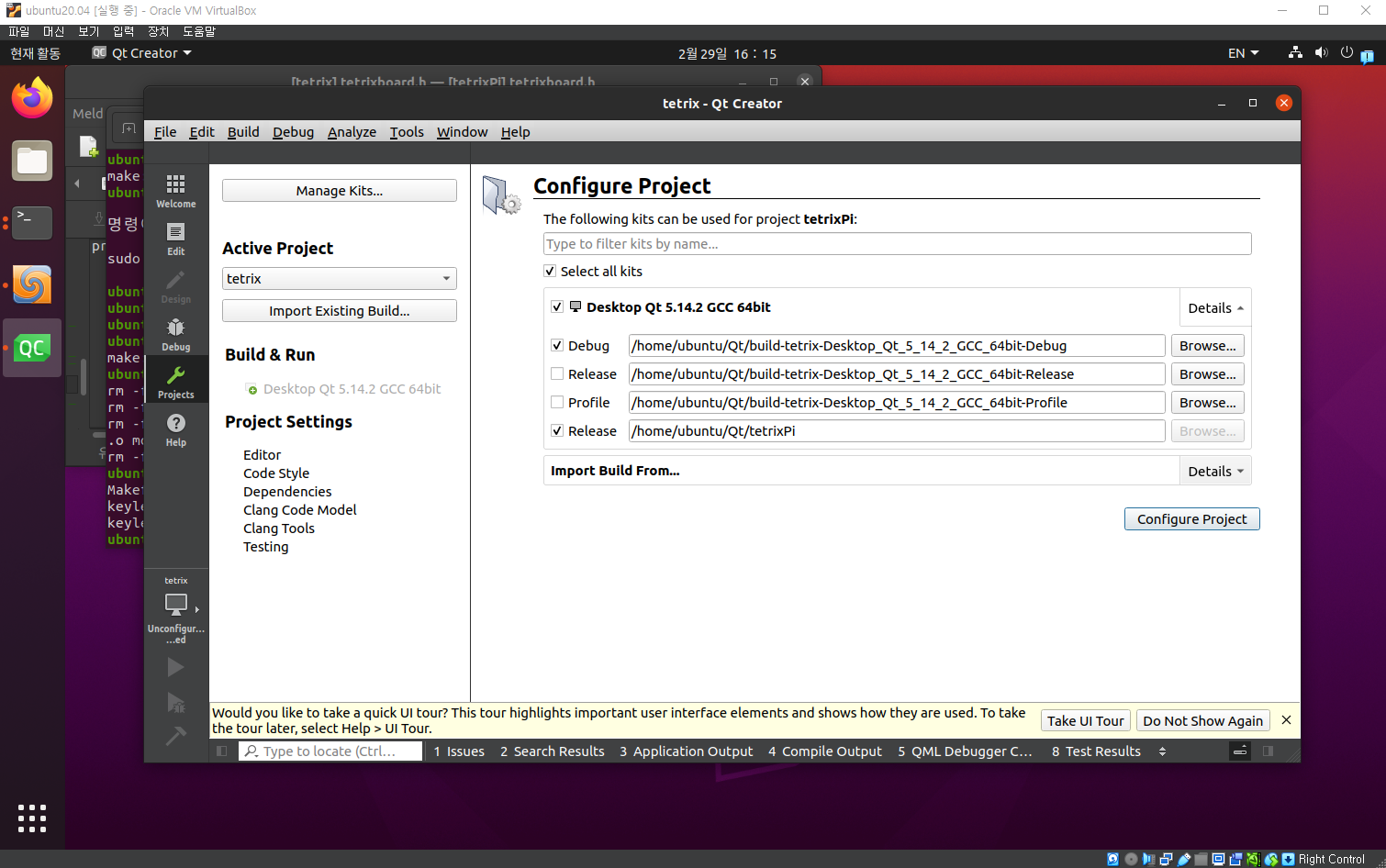The height and width of the screenshot is (868, 1386).
Task: Open Terminal from the Ubuntu dock
Action: point(32,222)
